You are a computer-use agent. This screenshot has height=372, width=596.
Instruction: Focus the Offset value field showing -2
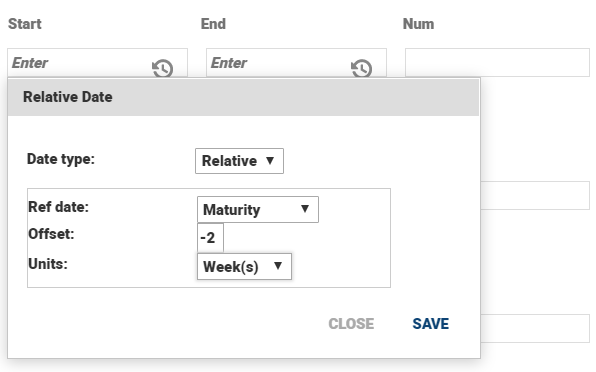pos(210,238)
